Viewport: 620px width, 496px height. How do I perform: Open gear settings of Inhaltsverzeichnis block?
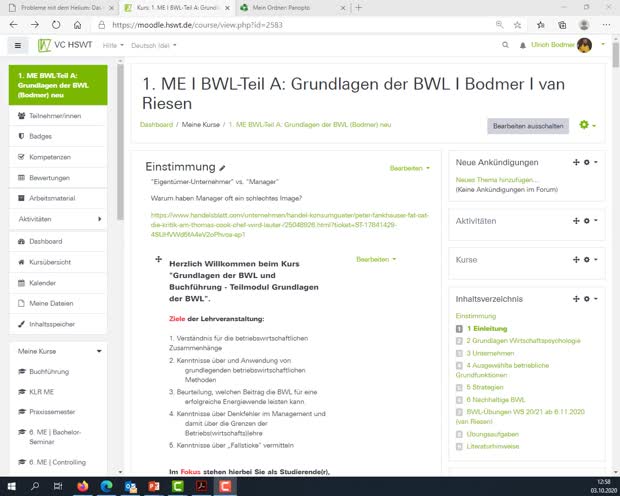tap(589, 298)
